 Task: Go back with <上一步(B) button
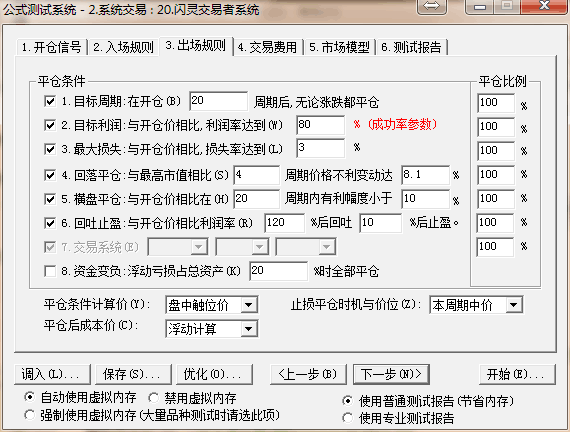(x=308, y=374)
